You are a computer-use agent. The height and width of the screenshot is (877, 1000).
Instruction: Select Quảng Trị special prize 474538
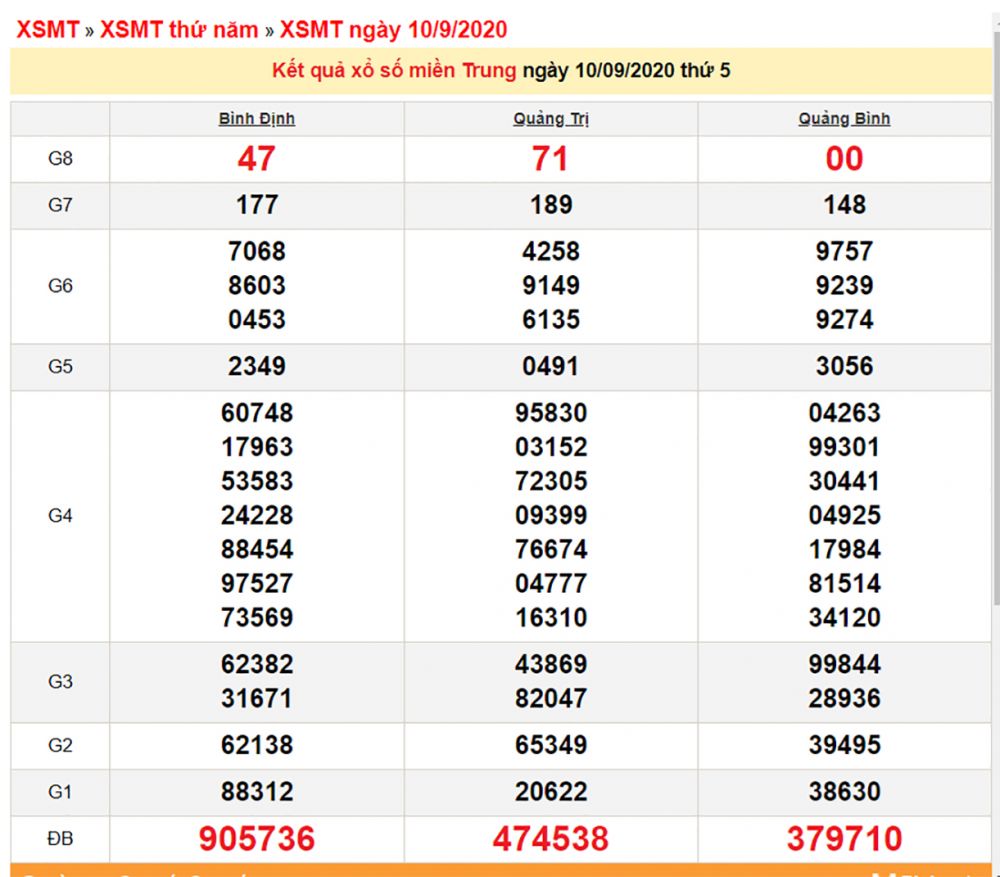[x=551, y=838]
